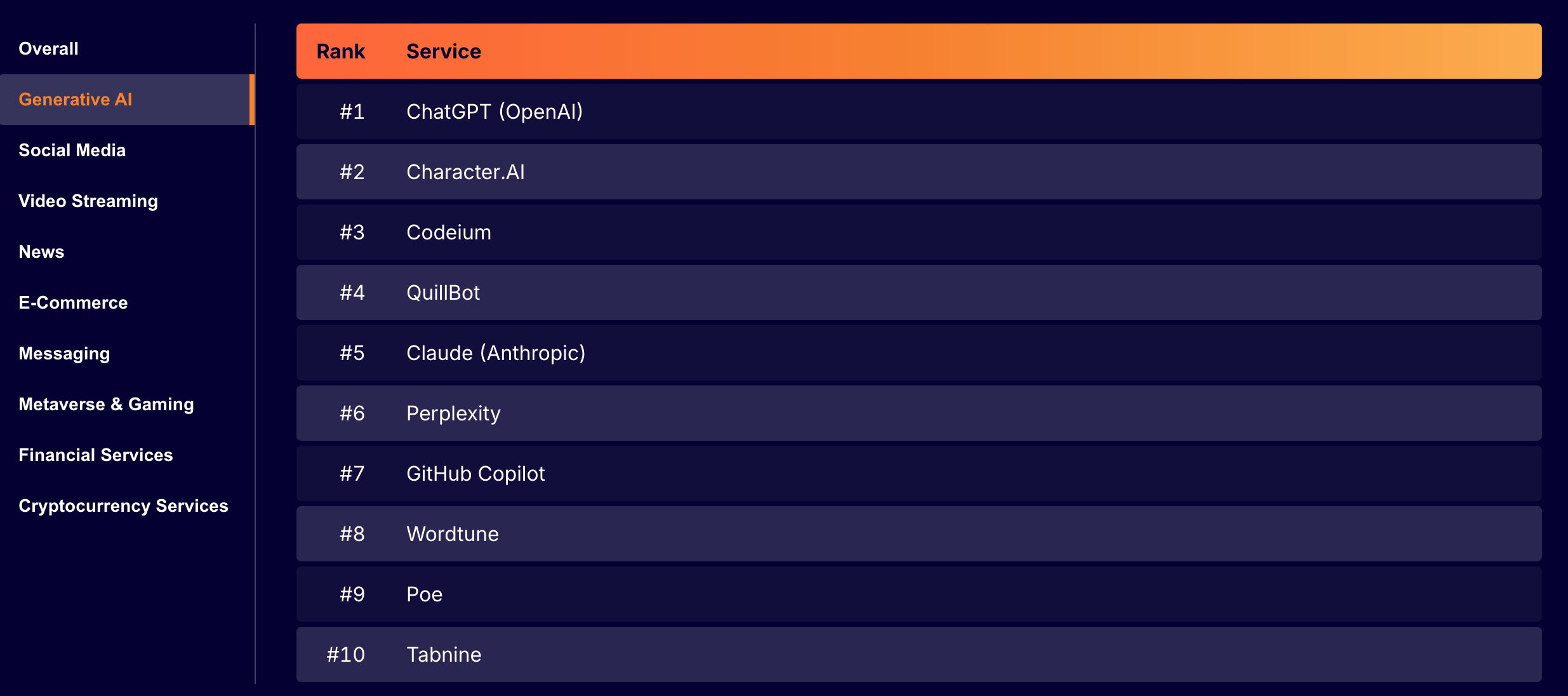Screen dimensions: 1568x696
Task: Click the Tabnine entry at rank ten
Action: pyautogui.click(x=444, y=655)
